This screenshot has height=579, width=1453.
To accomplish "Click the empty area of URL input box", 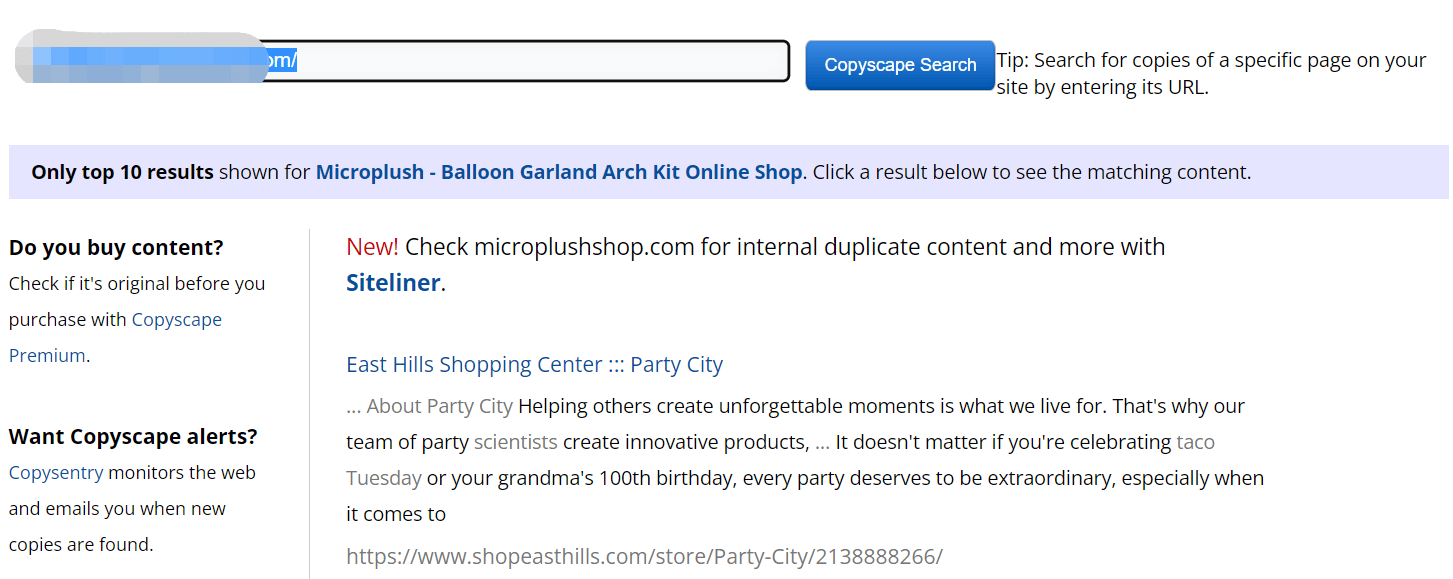I will pyautogui.click(x=540, y=61).
